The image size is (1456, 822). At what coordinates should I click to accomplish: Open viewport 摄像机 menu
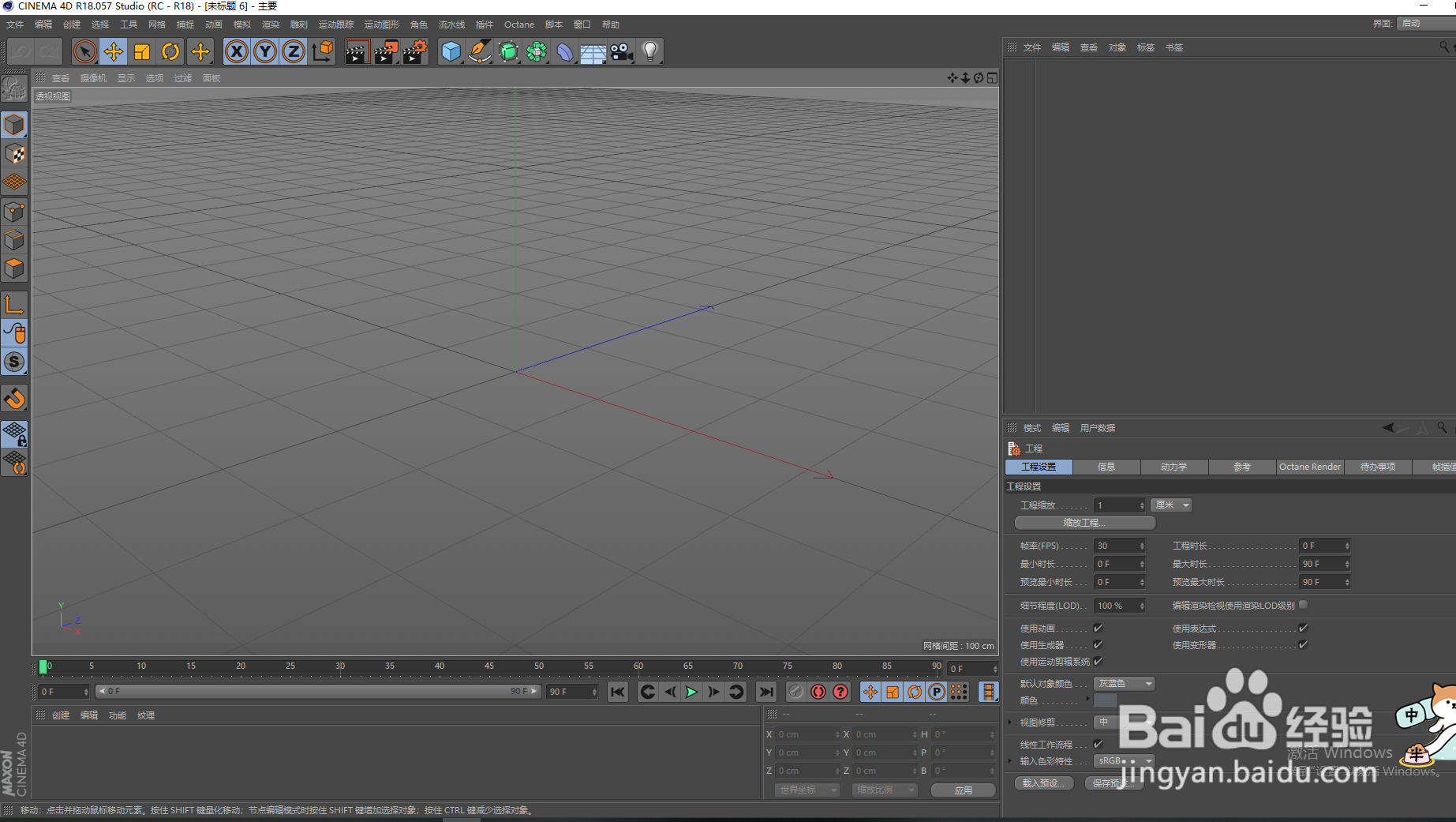point(93,78)
